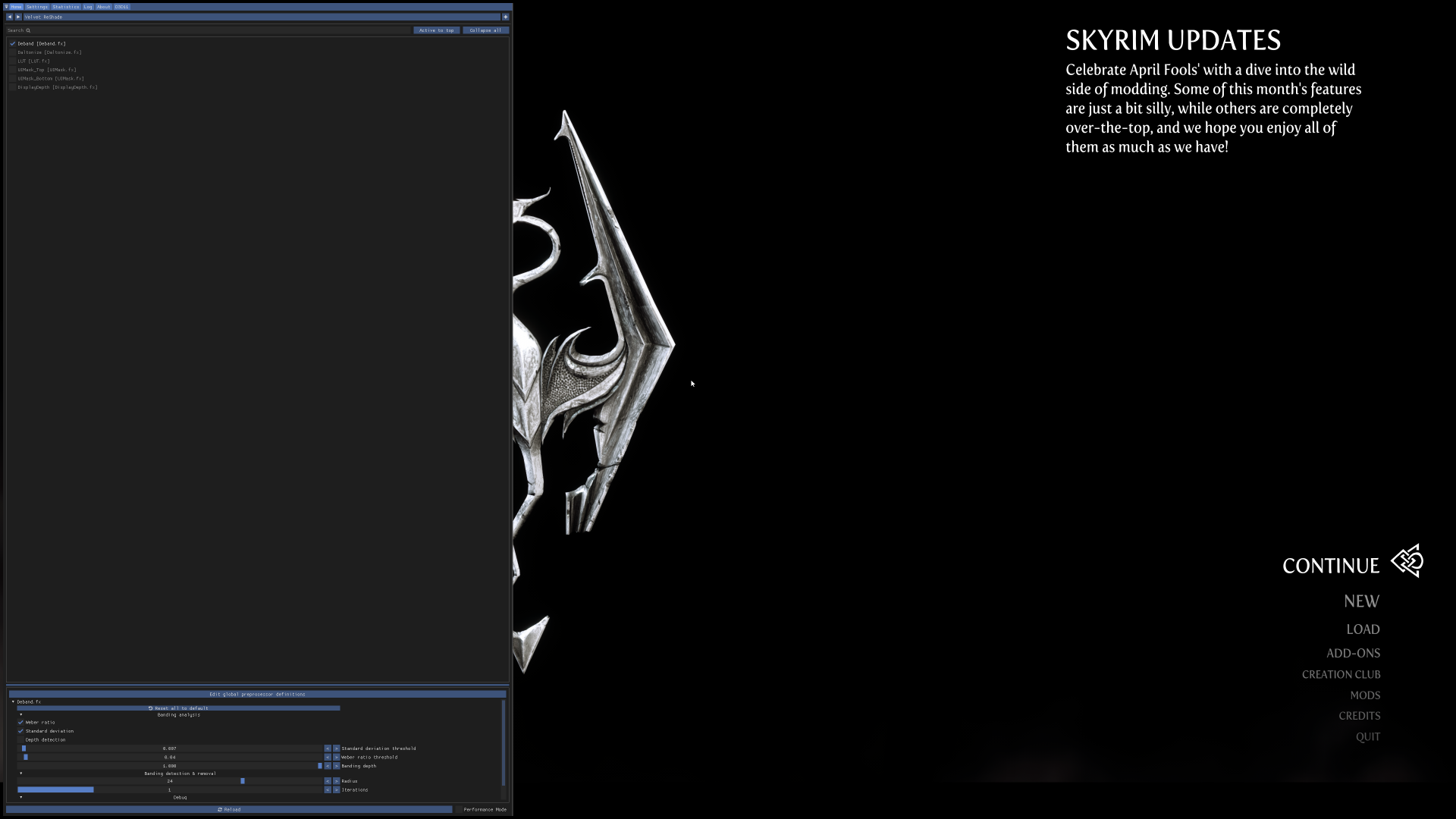Viewport: 1456px width, 819px height.
Task: Enable the UIMask_Bottom effect checkbox
Action: (x=13, y=79)
